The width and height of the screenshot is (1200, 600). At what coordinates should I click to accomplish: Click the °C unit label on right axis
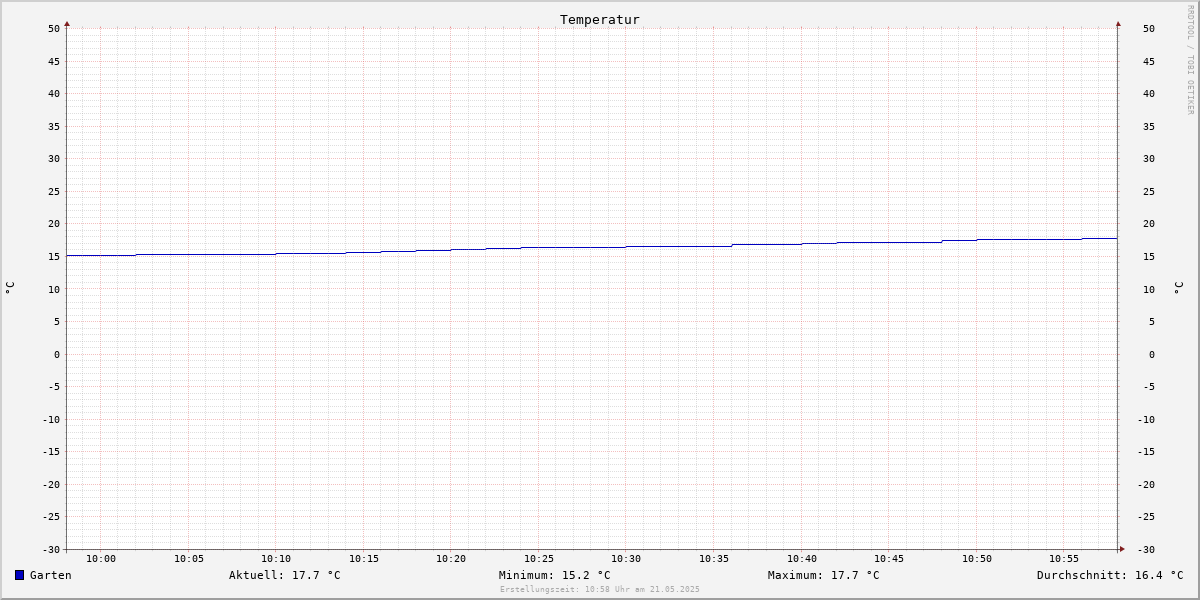click(1178, 288)
